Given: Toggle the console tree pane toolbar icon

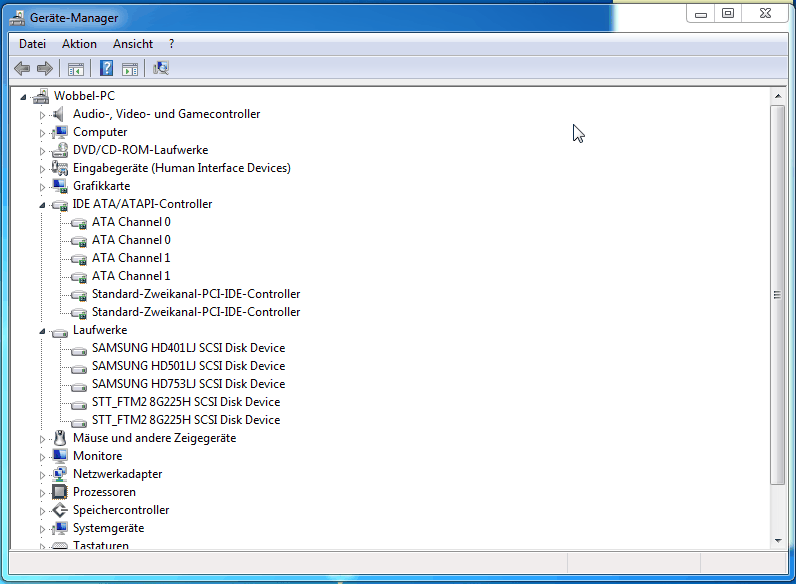Looking at the screenshot, I should tap(76, 69).
